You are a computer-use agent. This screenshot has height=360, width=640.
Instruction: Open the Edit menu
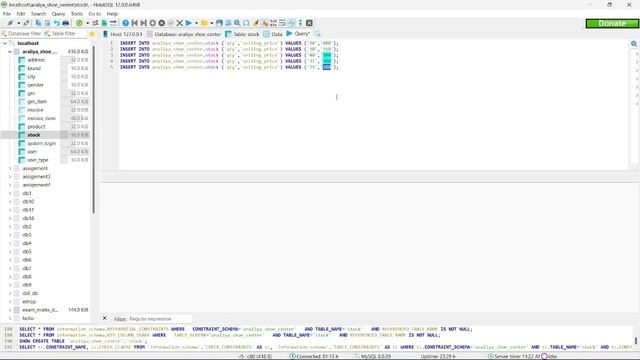[21, 14]
